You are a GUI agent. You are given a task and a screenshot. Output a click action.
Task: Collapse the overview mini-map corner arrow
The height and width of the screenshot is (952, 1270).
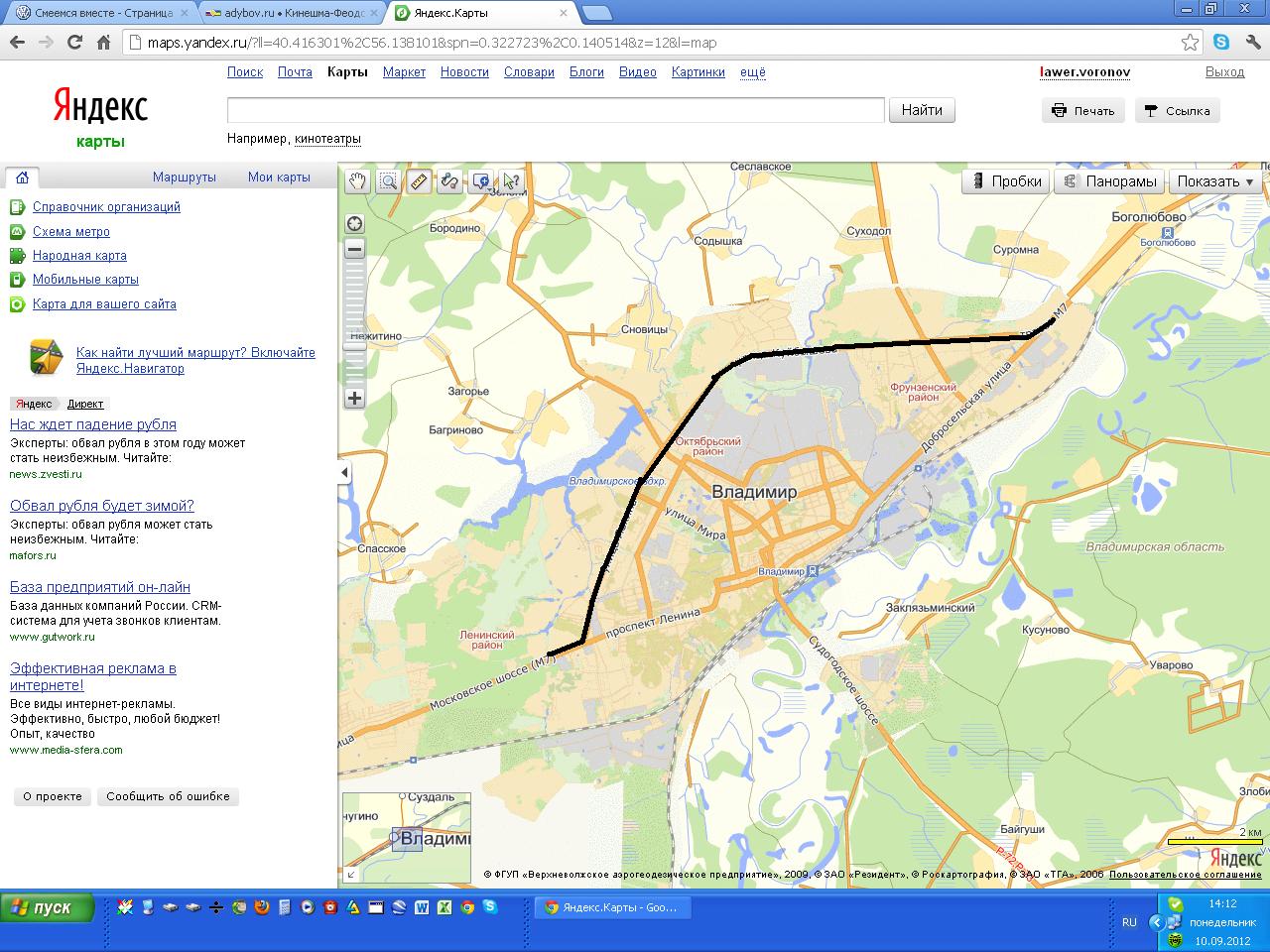click(350, 875)
